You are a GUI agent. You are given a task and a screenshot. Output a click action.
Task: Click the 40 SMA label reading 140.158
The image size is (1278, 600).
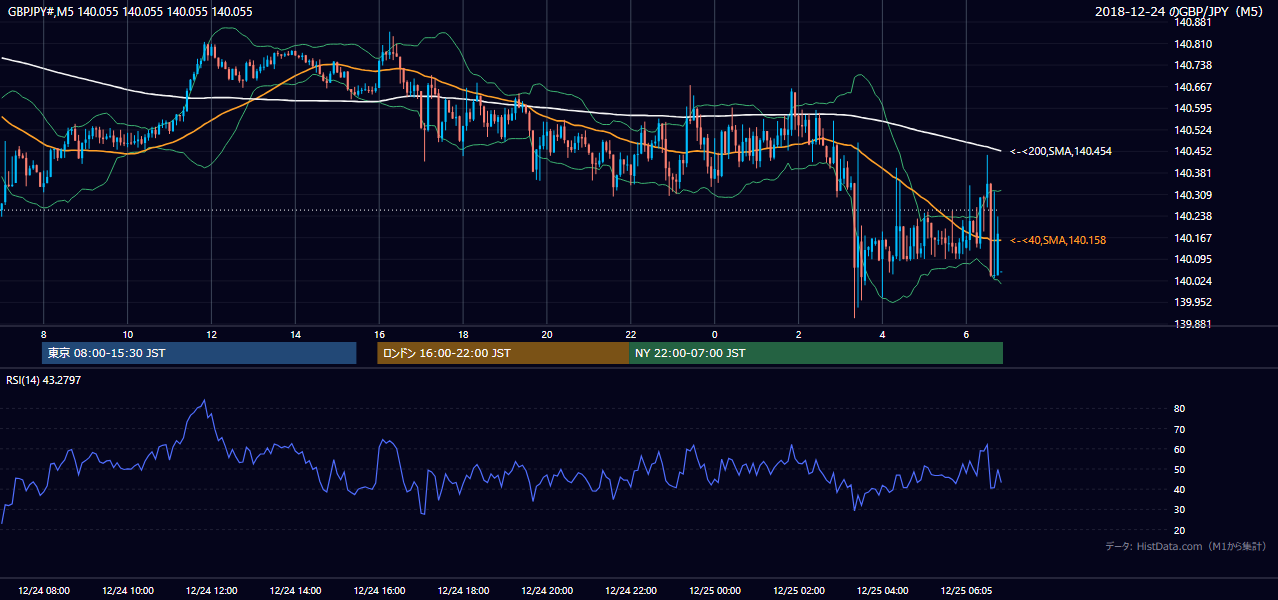1058,240
